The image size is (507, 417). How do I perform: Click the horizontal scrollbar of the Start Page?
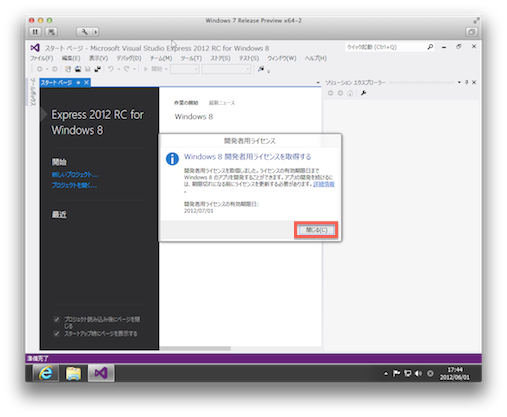(x=240, y=348)
